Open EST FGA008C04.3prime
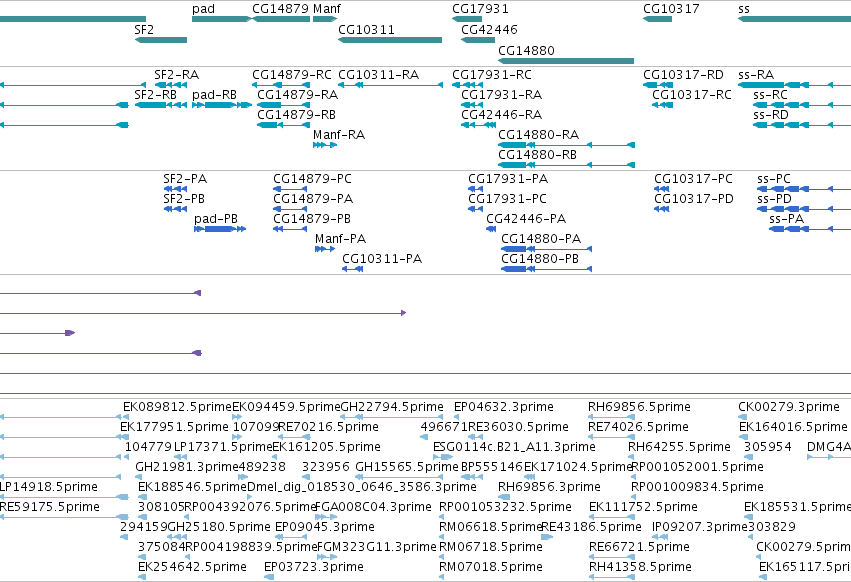Viewport: 851px width, 582px height. [x=373, y=507]
